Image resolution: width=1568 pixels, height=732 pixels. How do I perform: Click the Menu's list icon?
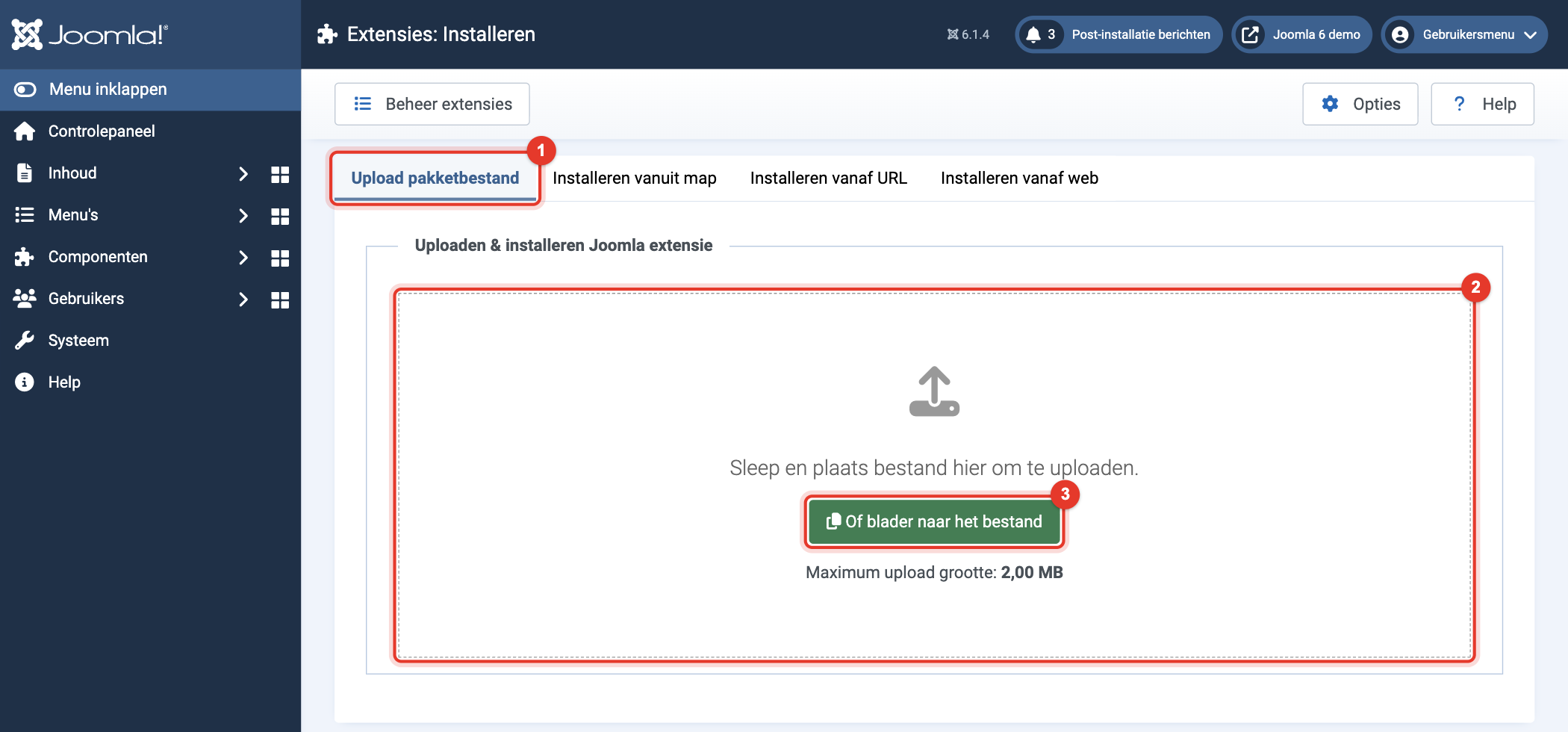click(x=25, y=215)
